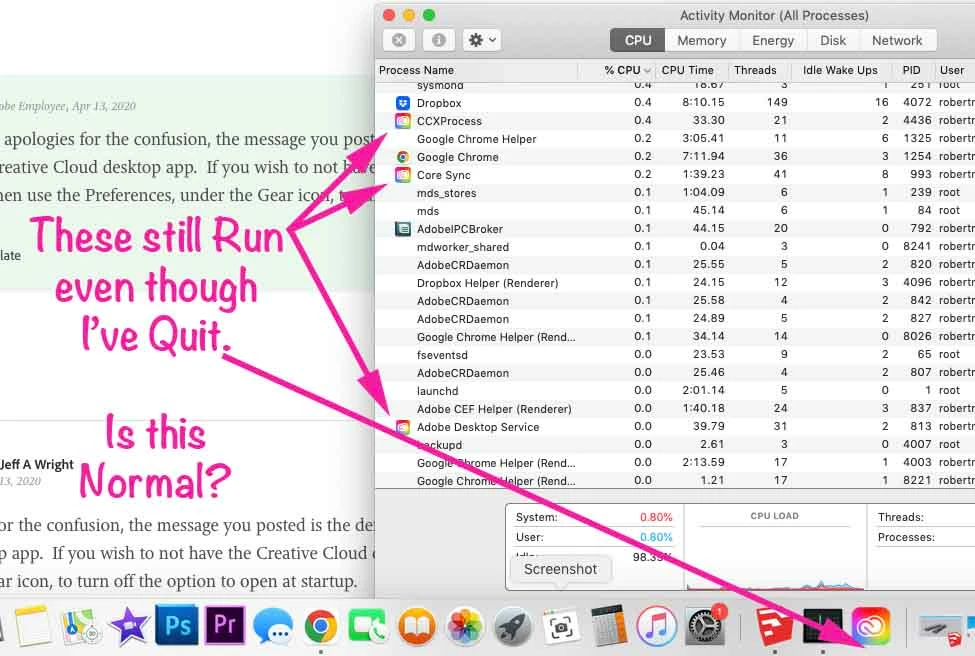Screen dimensions: 975x656
Task: Open Google Chrome from the Dock
Action: click(321, 626)
